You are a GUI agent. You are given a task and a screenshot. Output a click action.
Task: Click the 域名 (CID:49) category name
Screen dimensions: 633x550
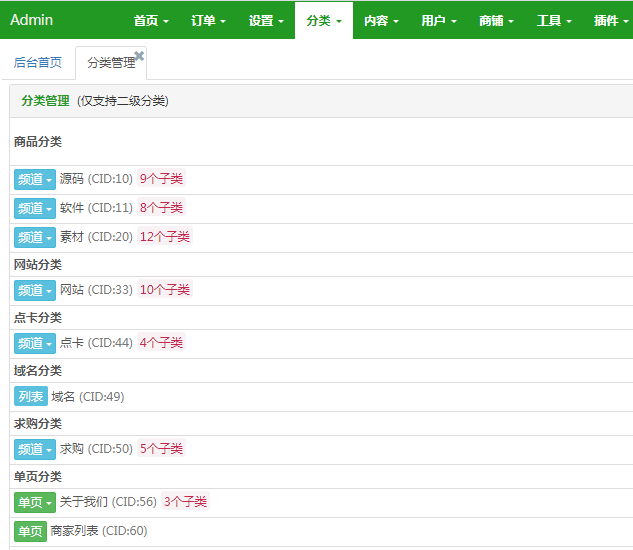88,397
